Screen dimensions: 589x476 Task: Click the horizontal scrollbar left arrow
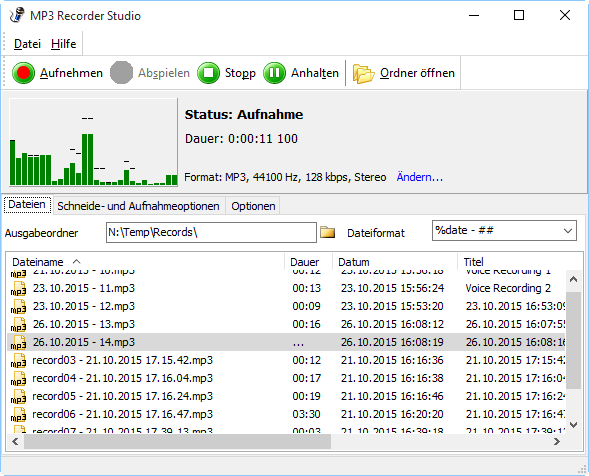click(15, 441)
